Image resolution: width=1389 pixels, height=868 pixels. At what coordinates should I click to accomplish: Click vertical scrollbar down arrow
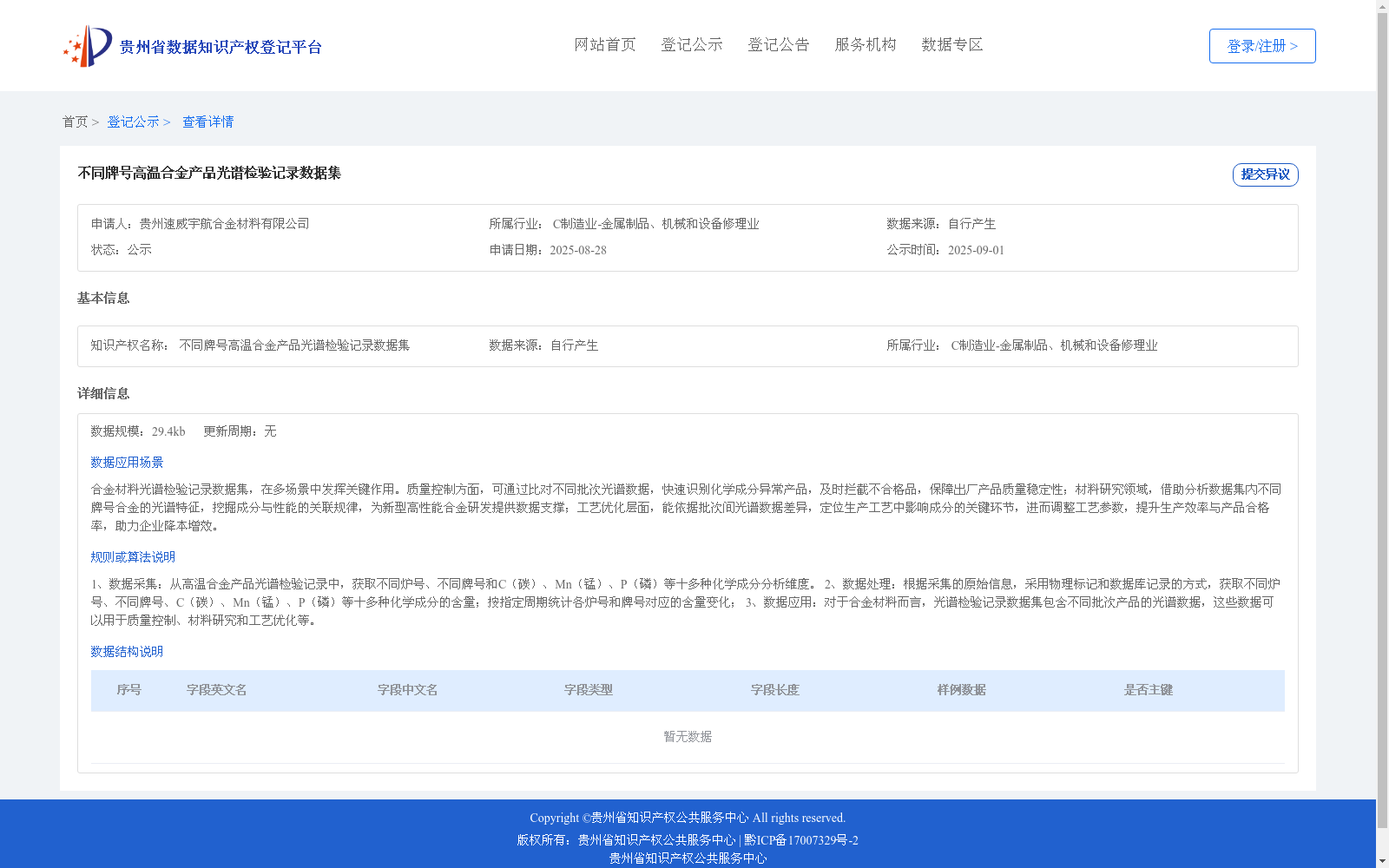(x=1382, y=861)
